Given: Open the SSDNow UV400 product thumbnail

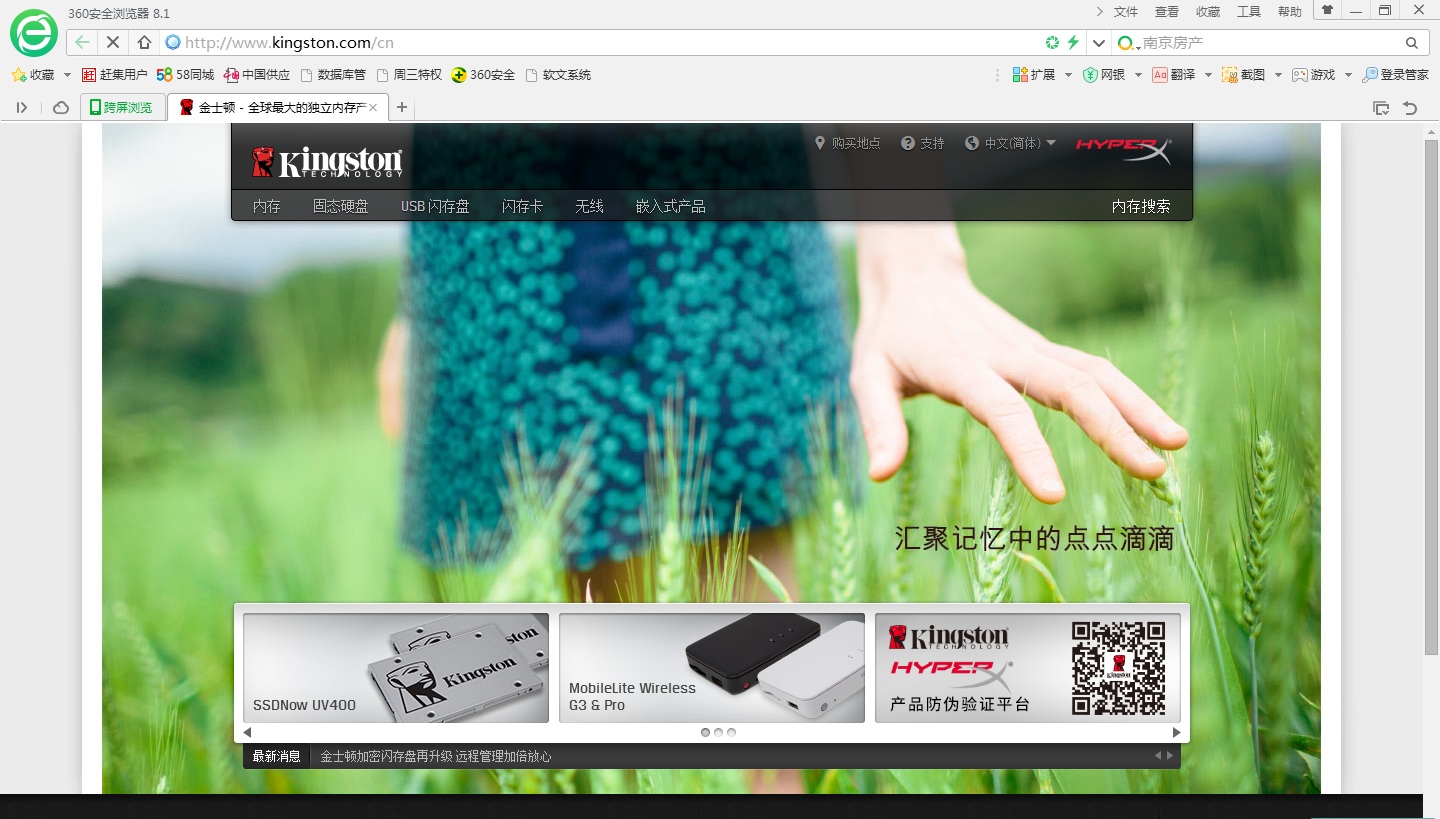Looking at the screenshot, I should pyautogui.click(x=396, y=667).
